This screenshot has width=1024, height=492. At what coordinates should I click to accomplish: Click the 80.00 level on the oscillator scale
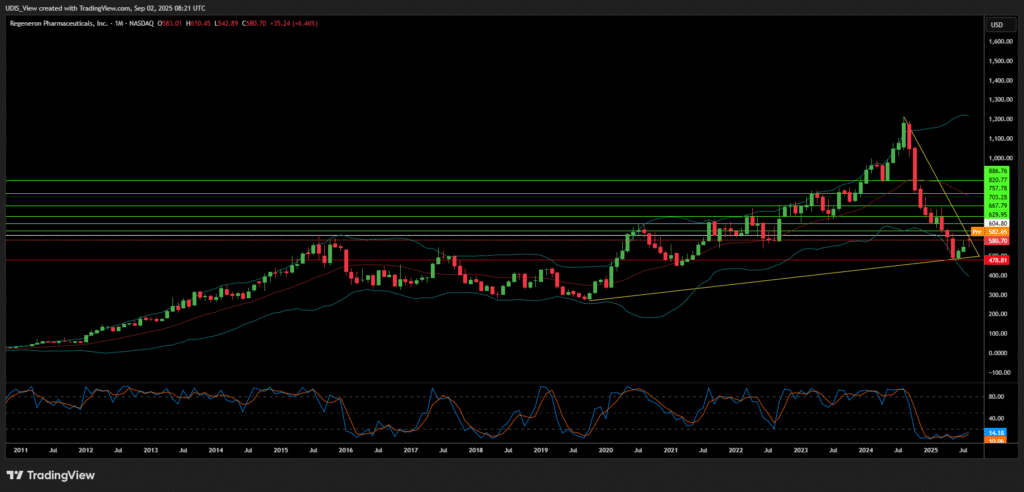[996, 396]
